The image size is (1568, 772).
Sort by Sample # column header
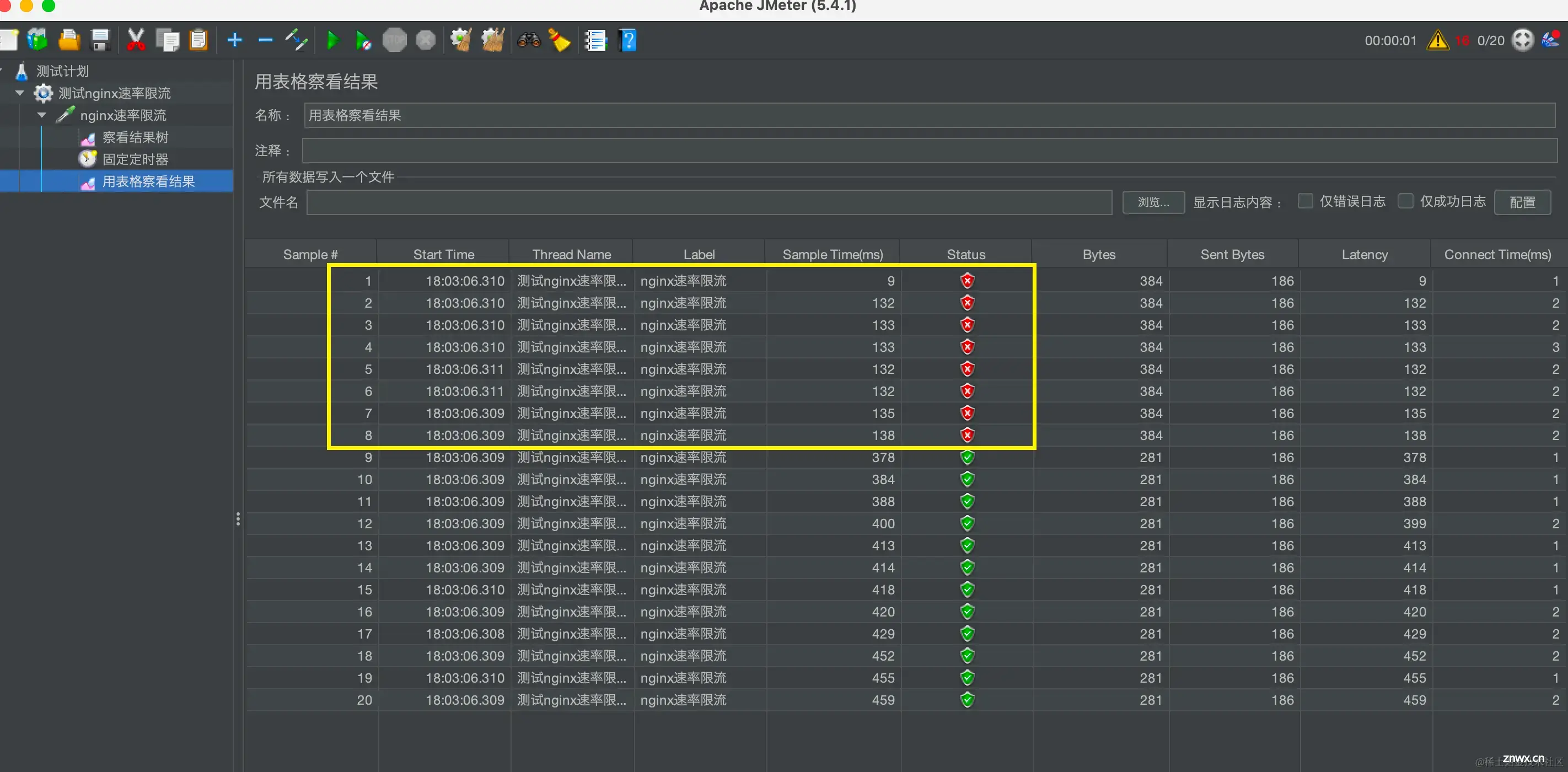coord(310,255)
